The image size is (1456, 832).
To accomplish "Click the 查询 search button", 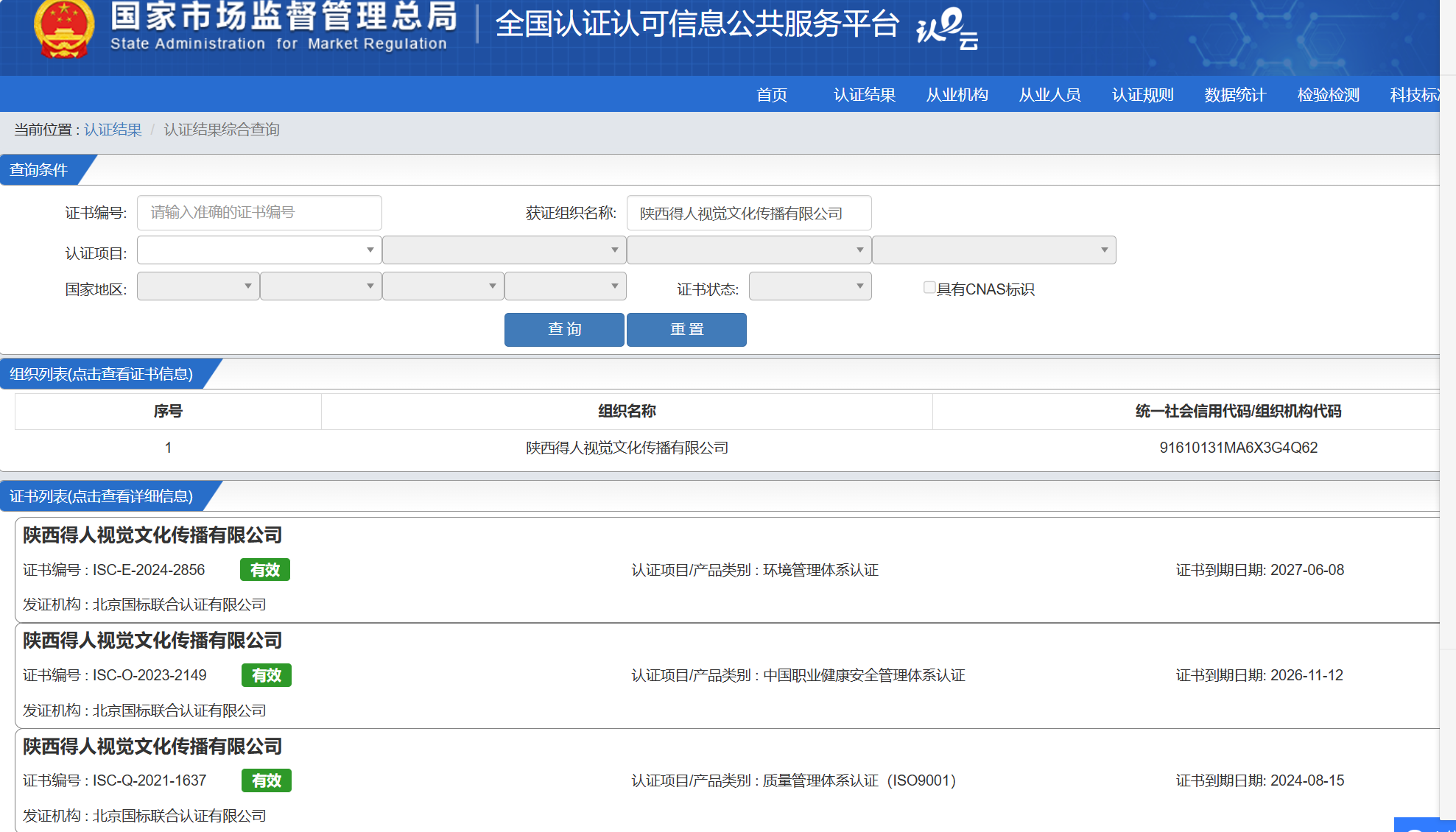I will [x=564, y=329].
